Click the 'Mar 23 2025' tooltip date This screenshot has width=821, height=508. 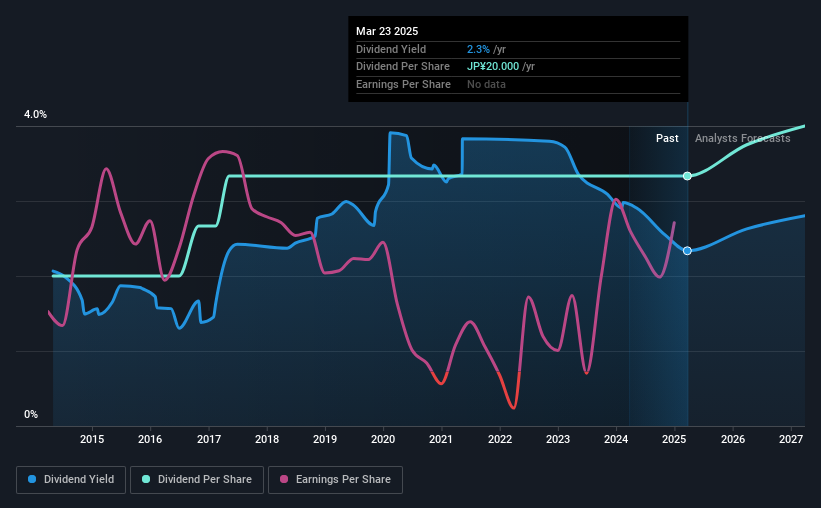(x=387, y=31)
